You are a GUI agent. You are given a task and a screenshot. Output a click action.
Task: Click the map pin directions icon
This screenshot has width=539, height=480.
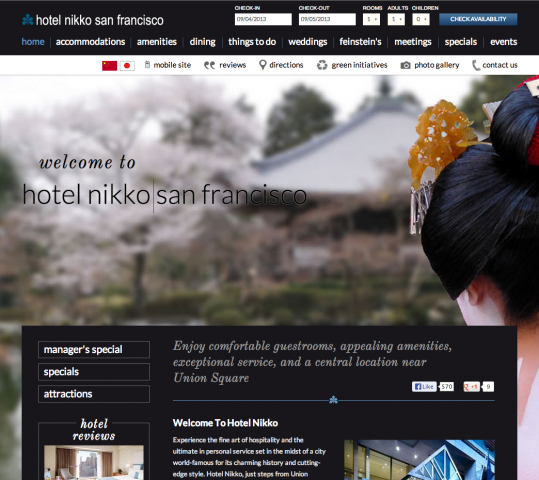click(x=263, y=65)
